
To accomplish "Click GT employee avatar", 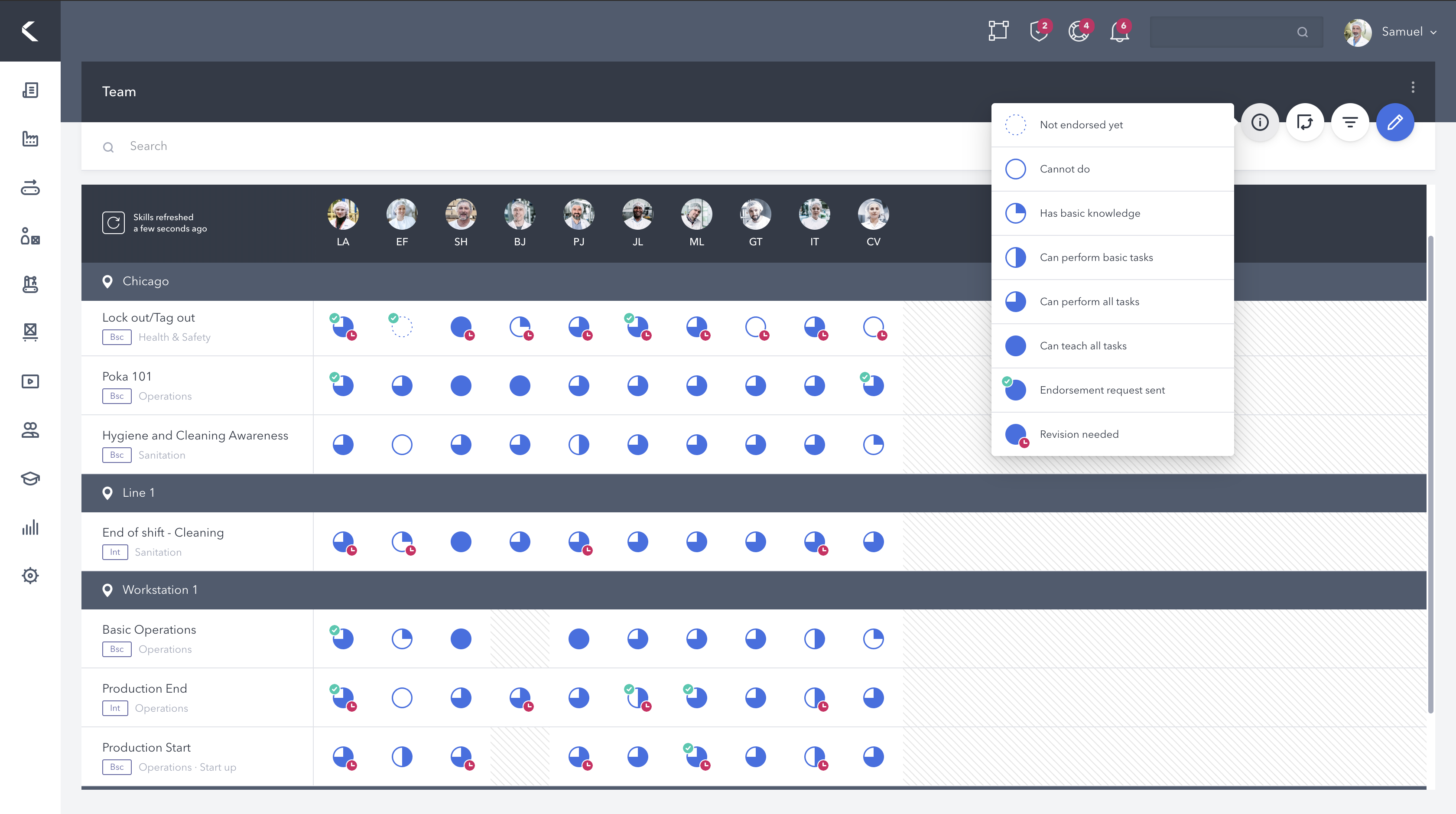I will coord(755,214).
